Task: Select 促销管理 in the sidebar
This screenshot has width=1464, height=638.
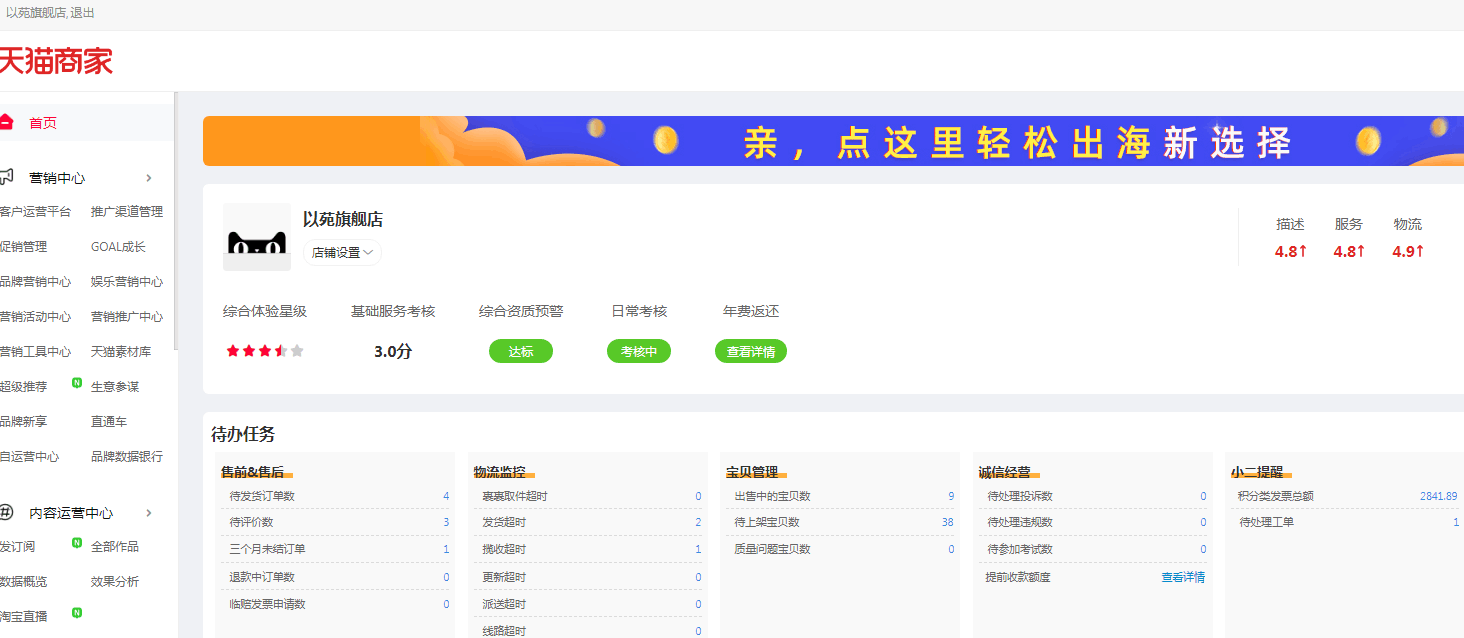Action: (x=24, y=247)
